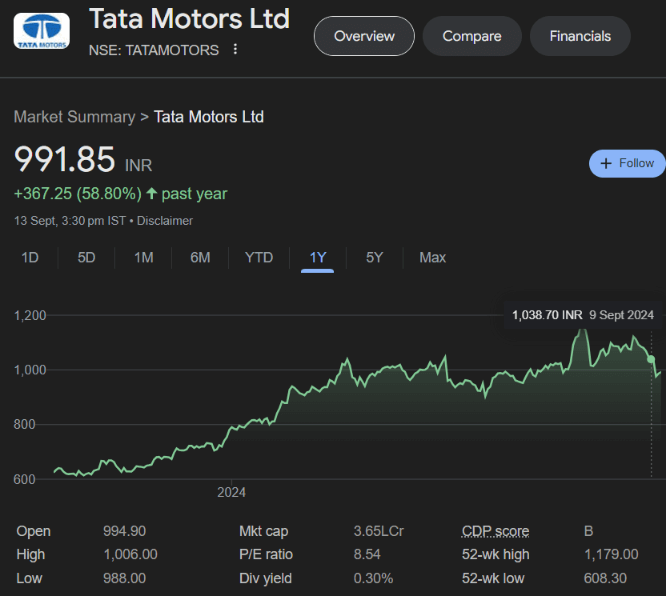This screenshot has width=666, height=596.
Task: Switch to the Overview tab
Action: coord(364,36)
